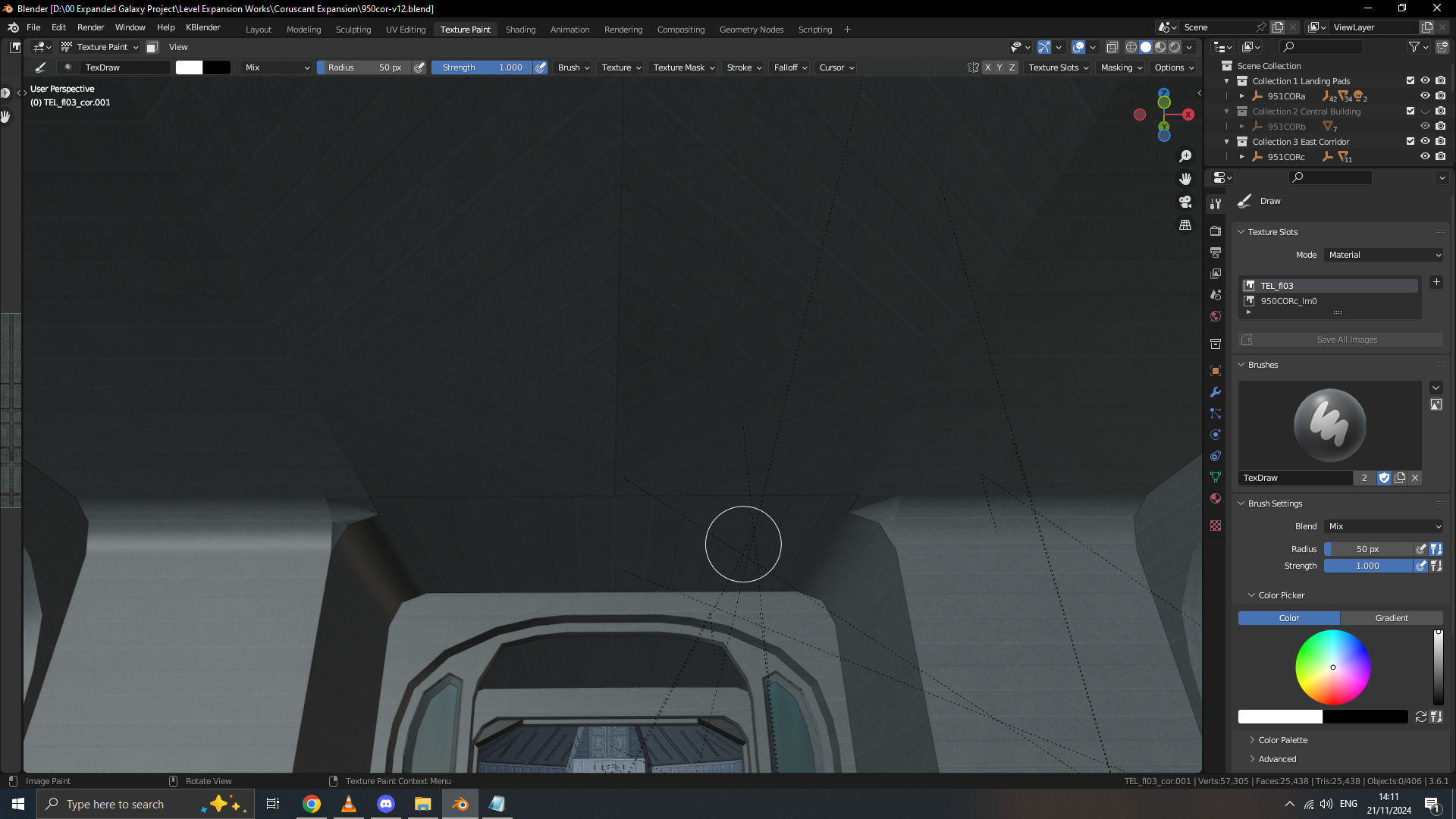
Task: Toggle fake user shield for TexDraw brush
Action: pos(1384,478)
